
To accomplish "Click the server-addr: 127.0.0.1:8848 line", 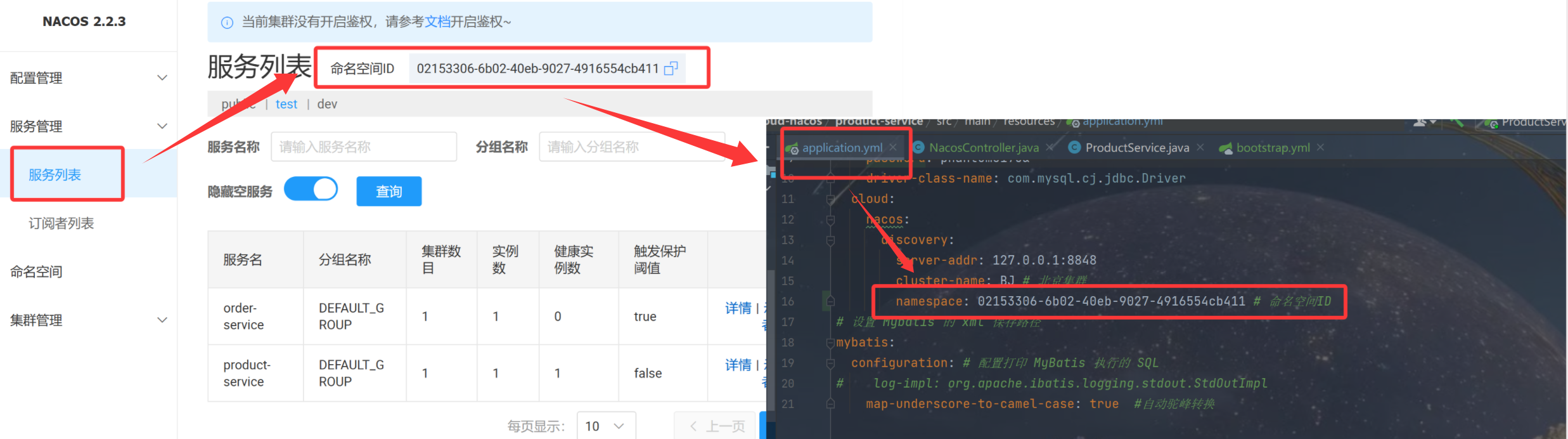I will coord(996,260).
